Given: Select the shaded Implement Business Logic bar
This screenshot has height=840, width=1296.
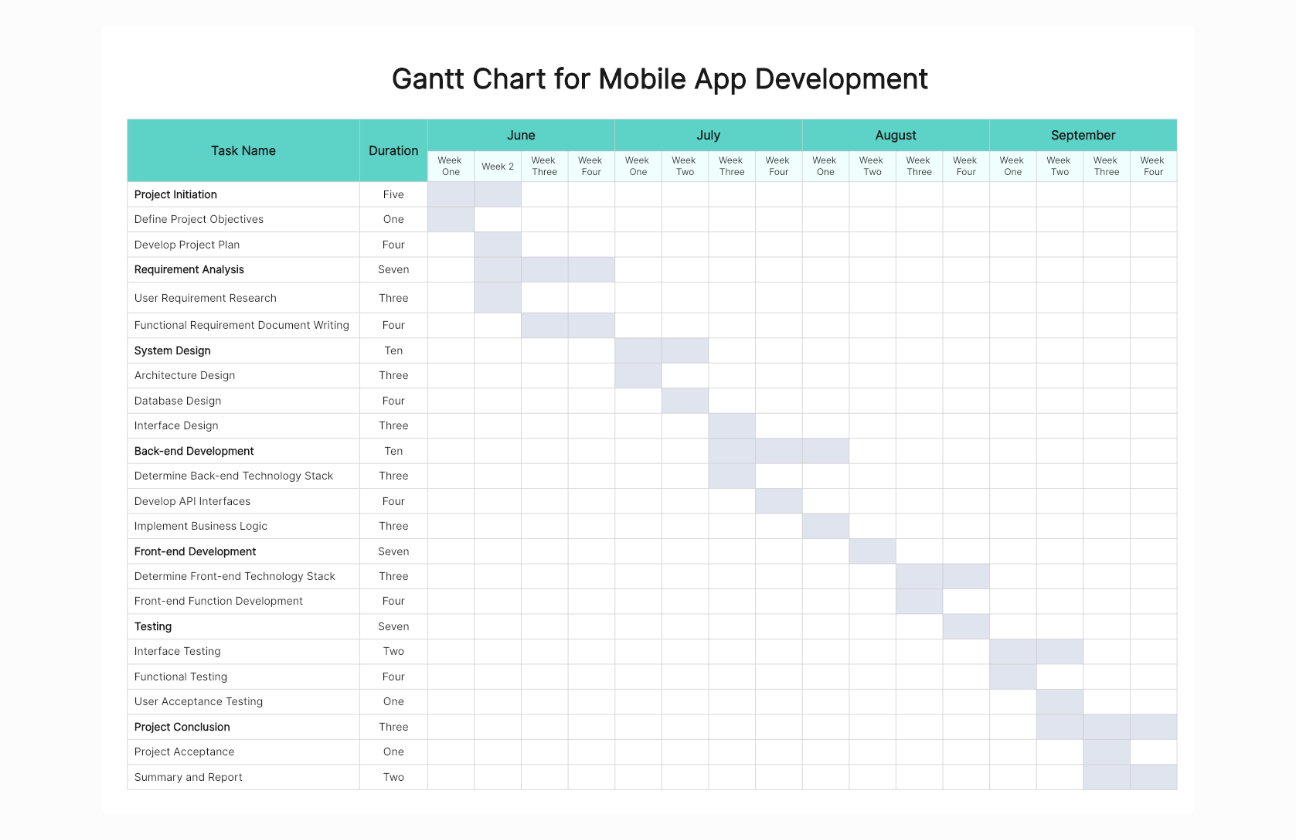Looking at the screenshot, I should 825,526.
